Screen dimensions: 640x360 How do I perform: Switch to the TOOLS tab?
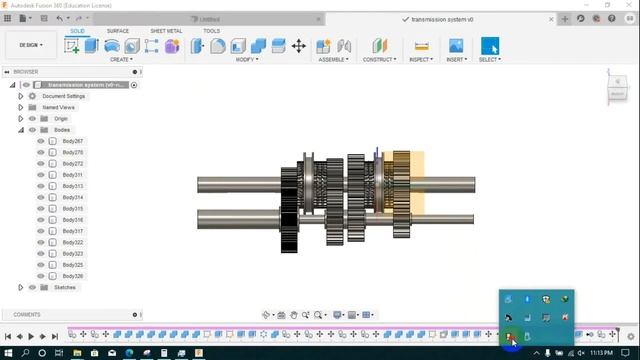[x=211, y=31]
